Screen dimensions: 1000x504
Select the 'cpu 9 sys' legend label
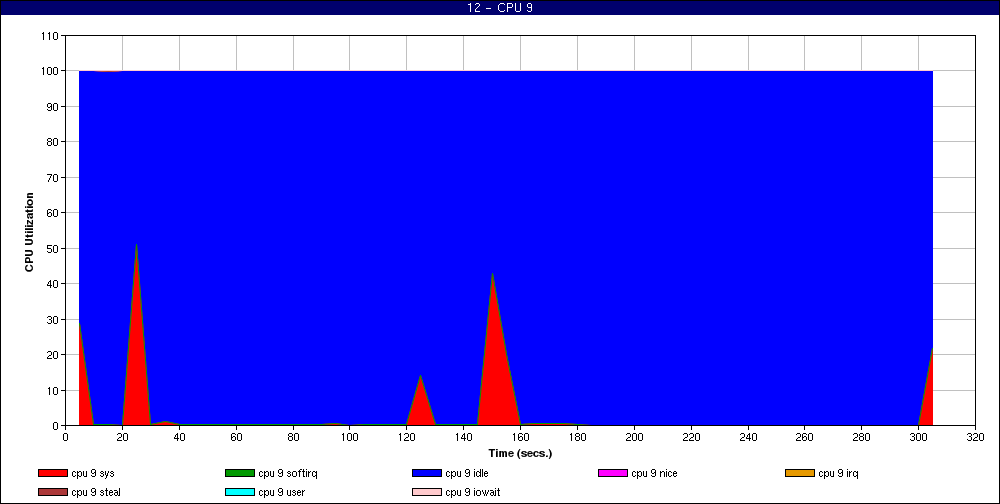[x=93, y=473]
